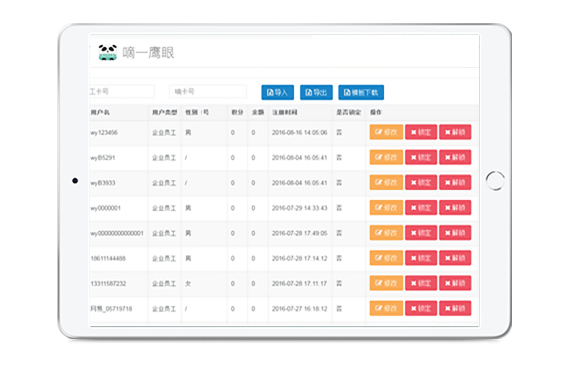Click the 是否锁定 column header

pos(348,112)
